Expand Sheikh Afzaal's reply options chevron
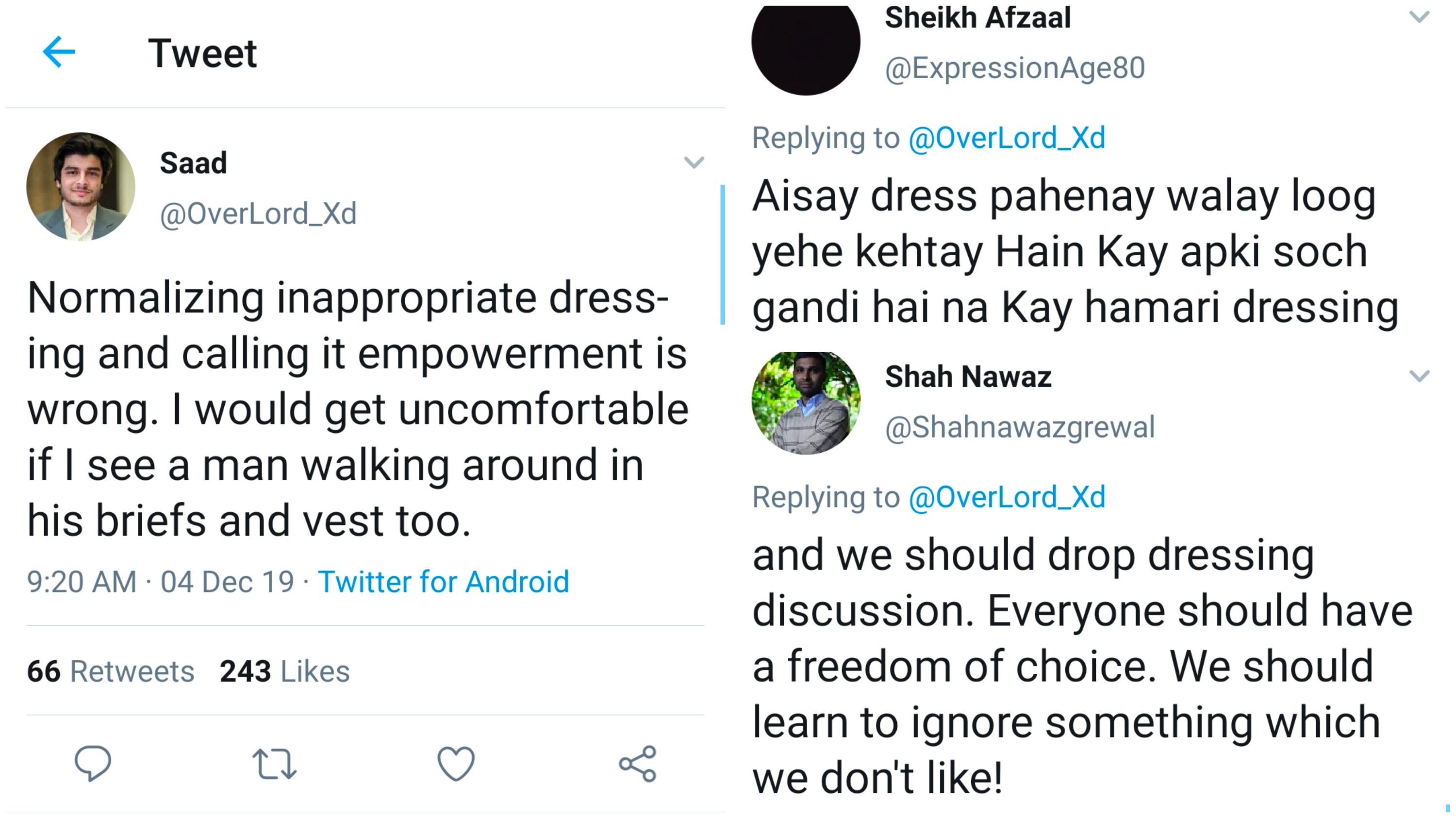Image resolution: width=1456 pixels, height=818 pixels. (1419, 17)
